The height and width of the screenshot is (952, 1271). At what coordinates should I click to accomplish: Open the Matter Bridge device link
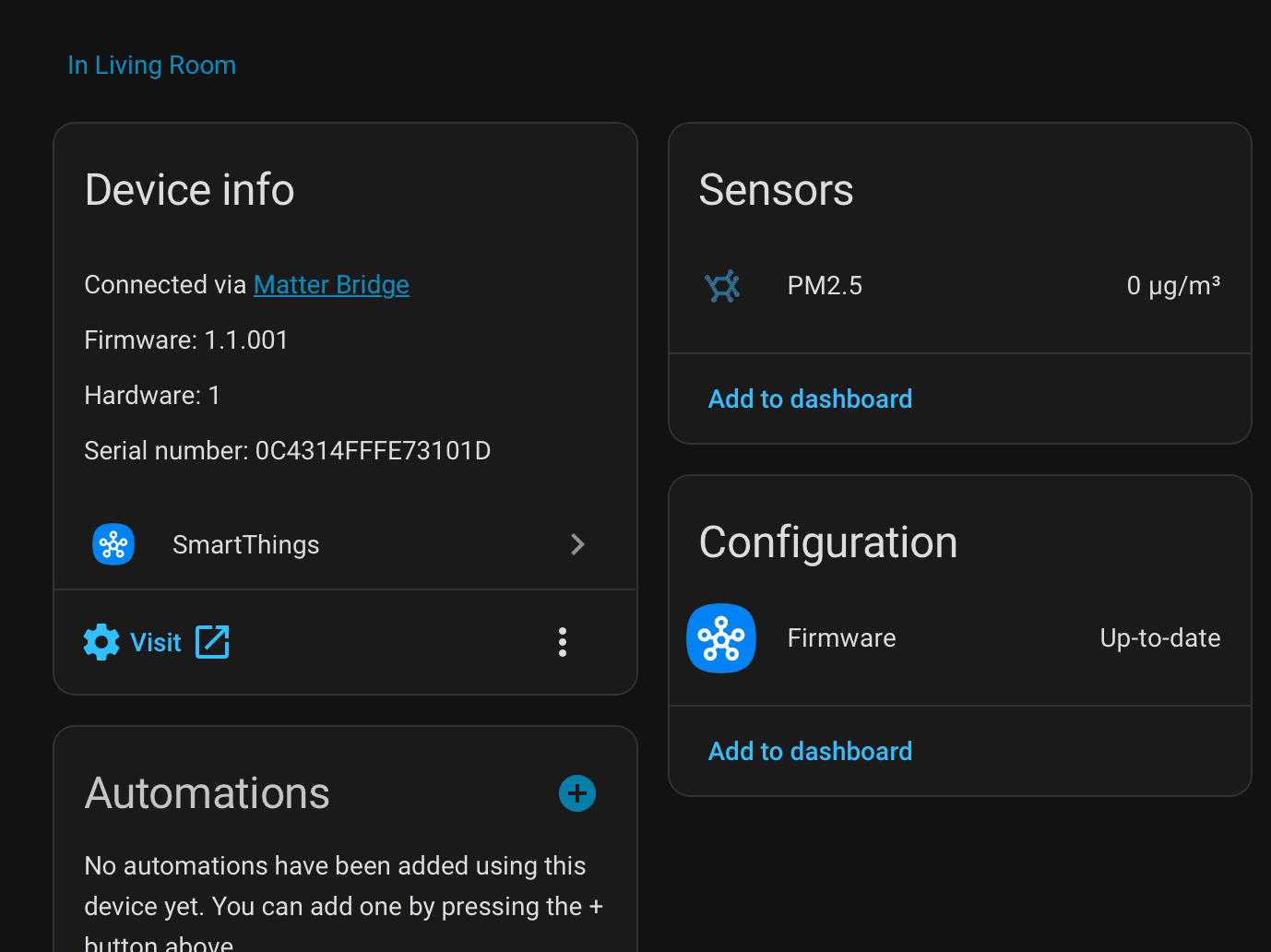click(x=331, y=285)
